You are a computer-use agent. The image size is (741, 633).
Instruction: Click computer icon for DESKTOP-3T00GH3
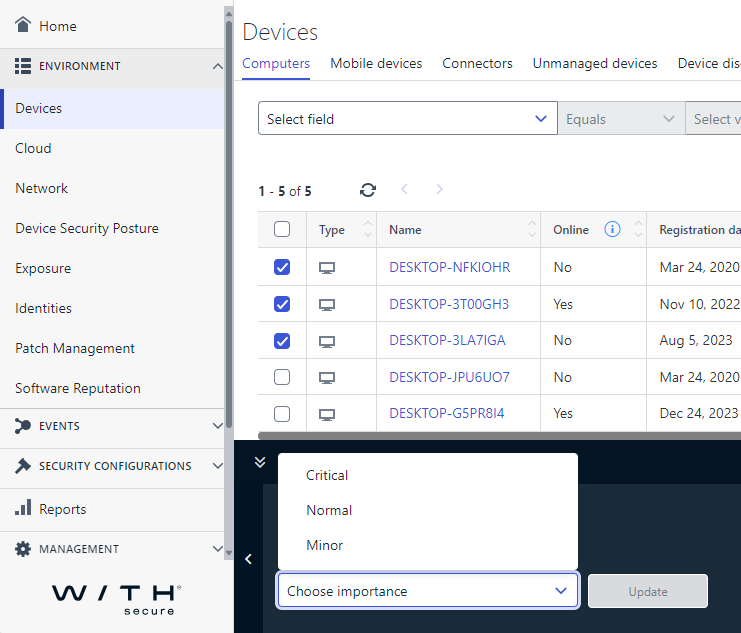click(327, 305)
